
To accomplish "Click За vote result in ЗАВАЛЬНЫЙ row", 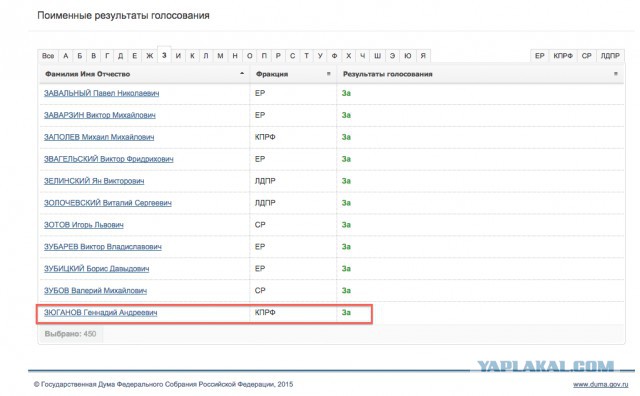I will [x=346, y=93].
